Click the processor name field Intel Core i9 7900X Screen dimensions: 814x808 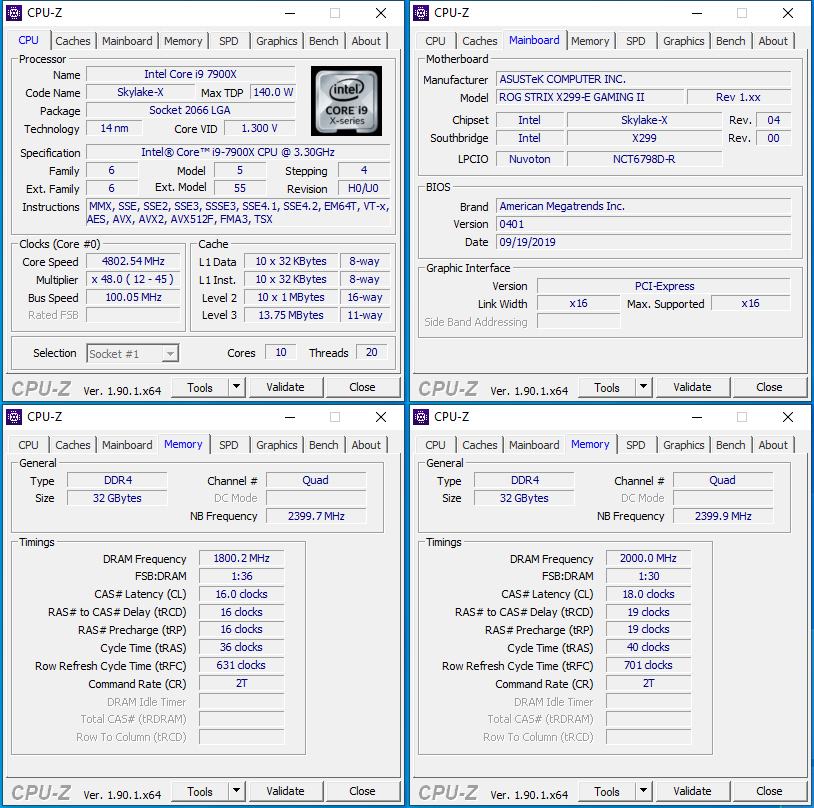[191, 74]
